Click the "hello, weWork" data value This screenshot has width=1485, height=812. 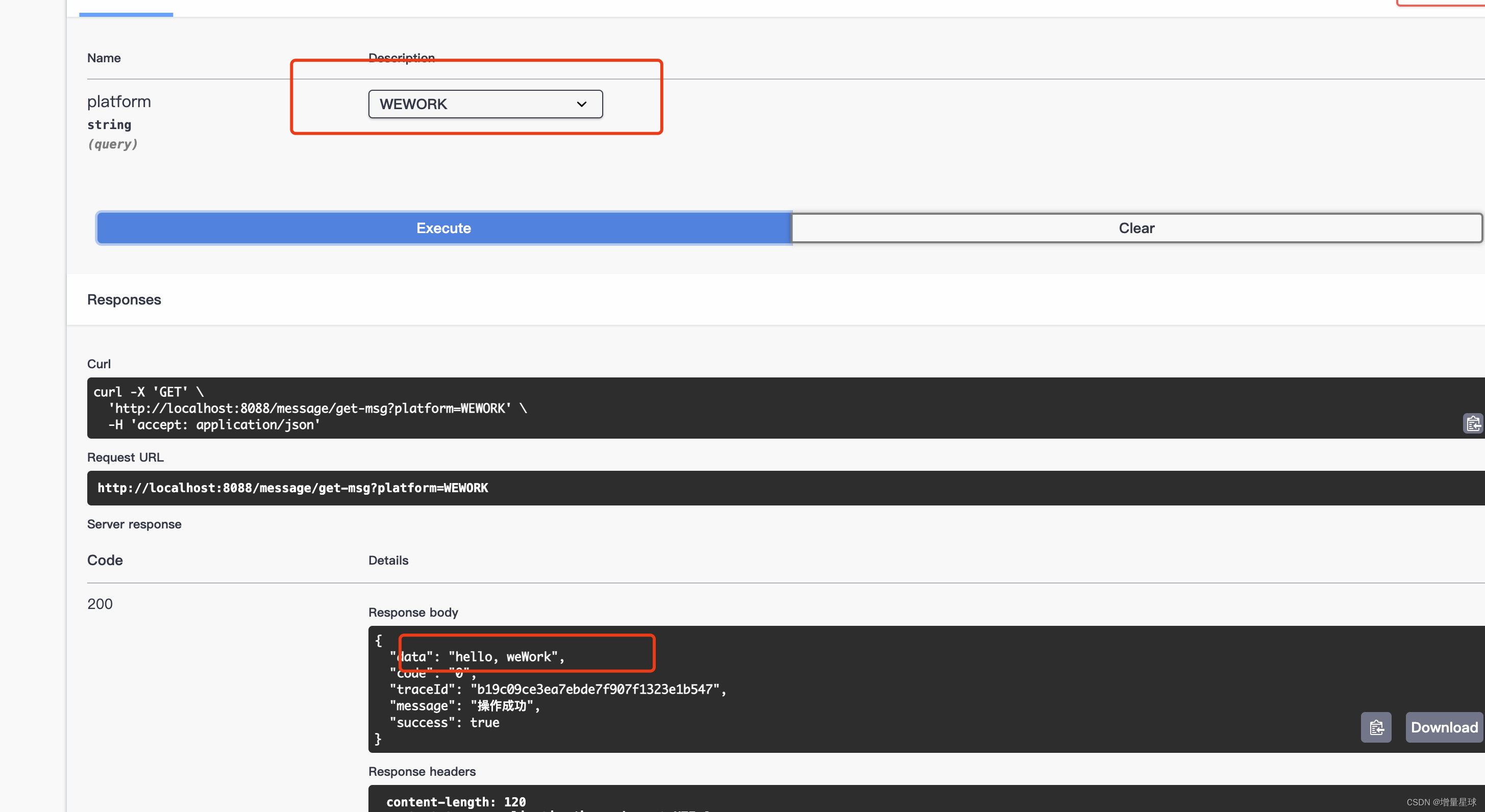tap(503, 657)
